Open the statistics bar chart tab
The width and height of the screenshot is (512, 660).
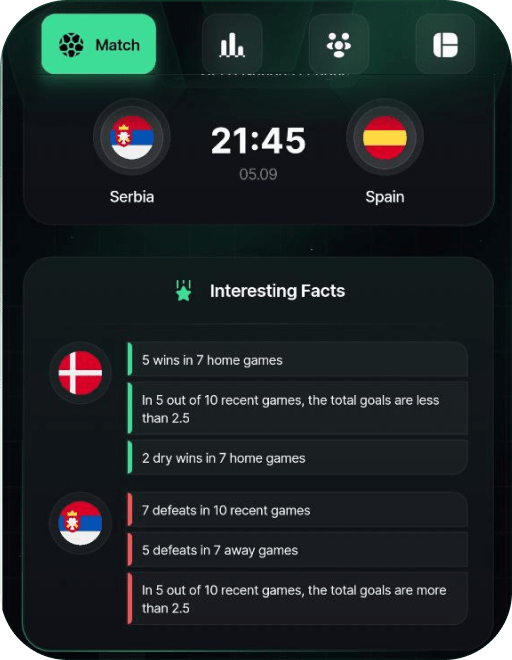tap(232, 44)
